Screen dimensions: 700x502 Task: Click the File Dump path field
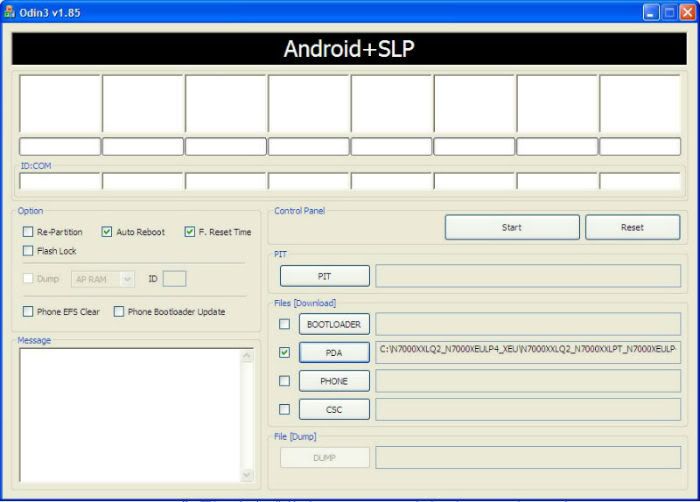tap(528, 457)
